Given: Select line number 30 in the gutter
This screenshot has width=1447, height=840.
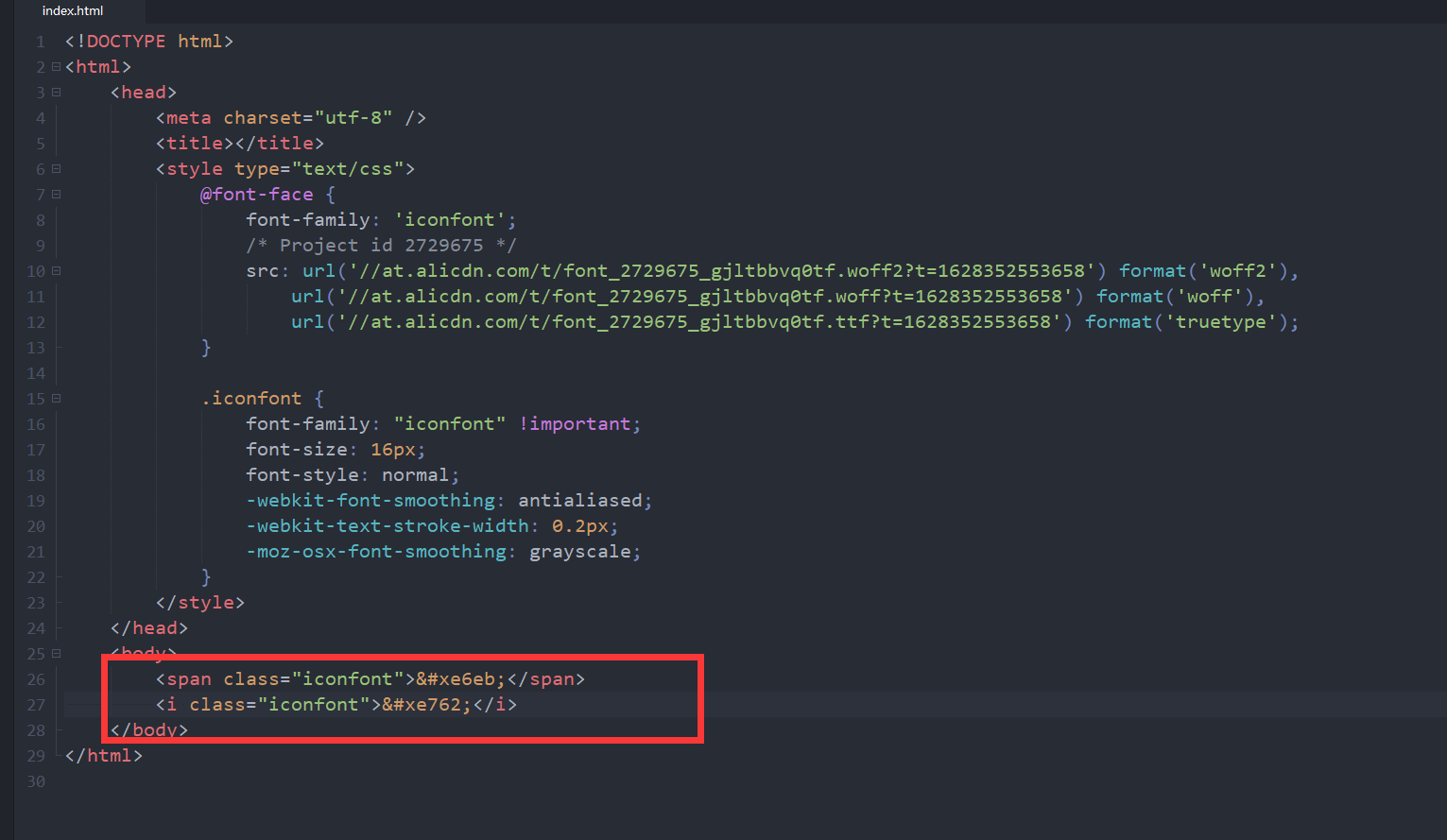Looking at the screenshot, I should tap(36, 781).
